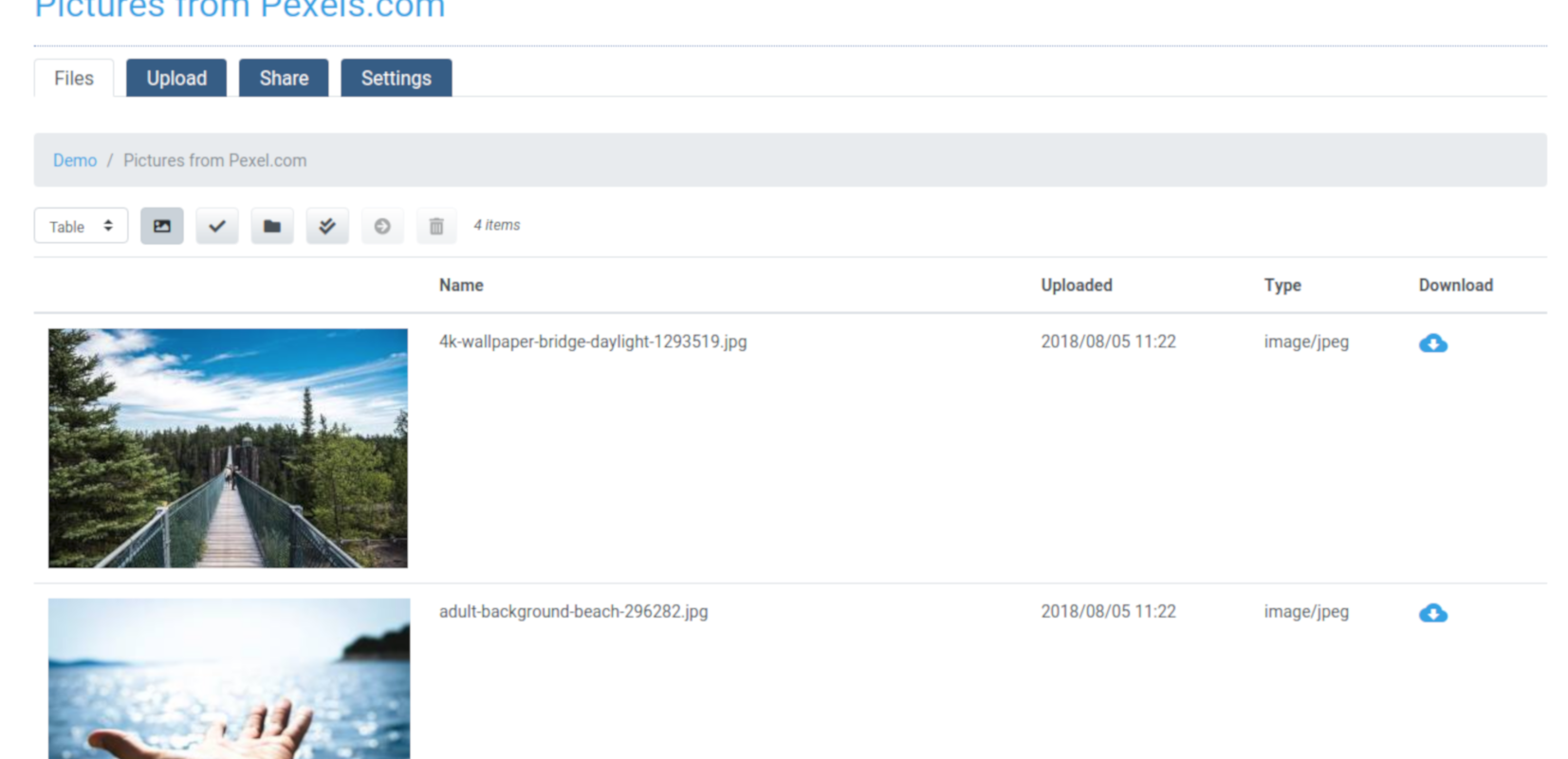Go to Demo breadcrumb link
This screenshot has width=1568, height=759.
(x=75, y=160)
